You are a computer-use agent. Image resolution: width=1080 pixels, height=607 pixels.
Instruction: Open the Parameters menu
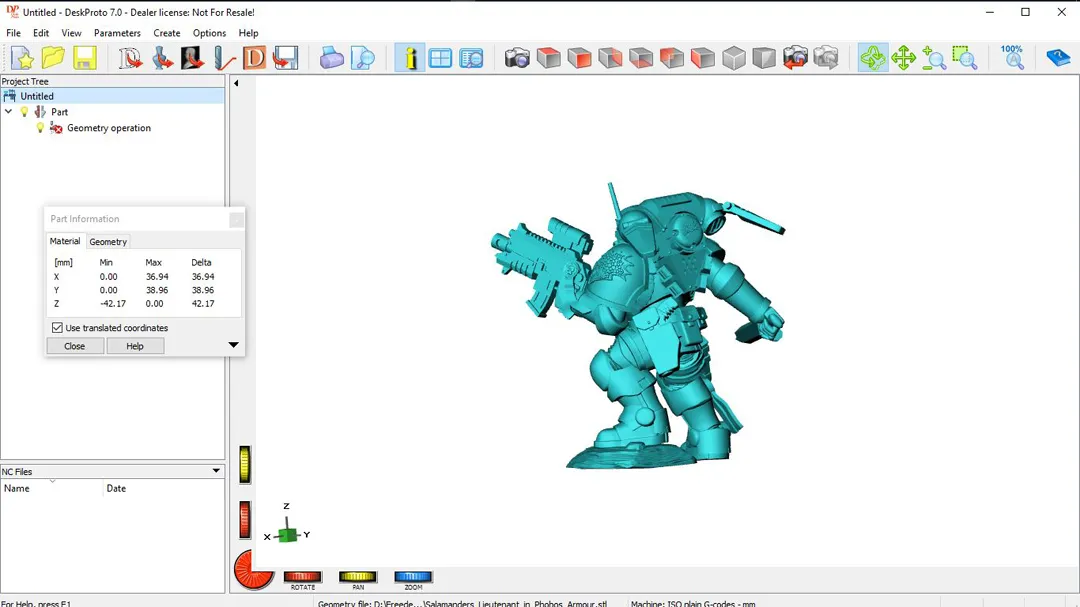(x=117, y=33)
